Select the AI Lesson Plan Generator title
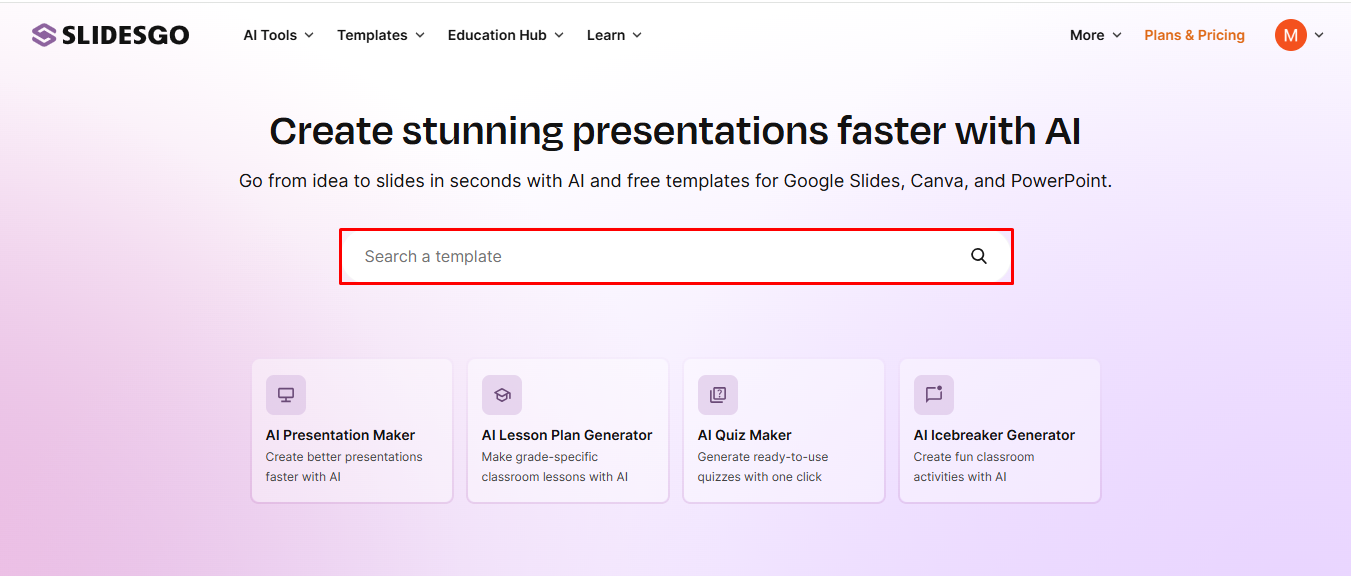Image resolution: width=1351 pixels, height=578 pixels. tap(567, 435)
